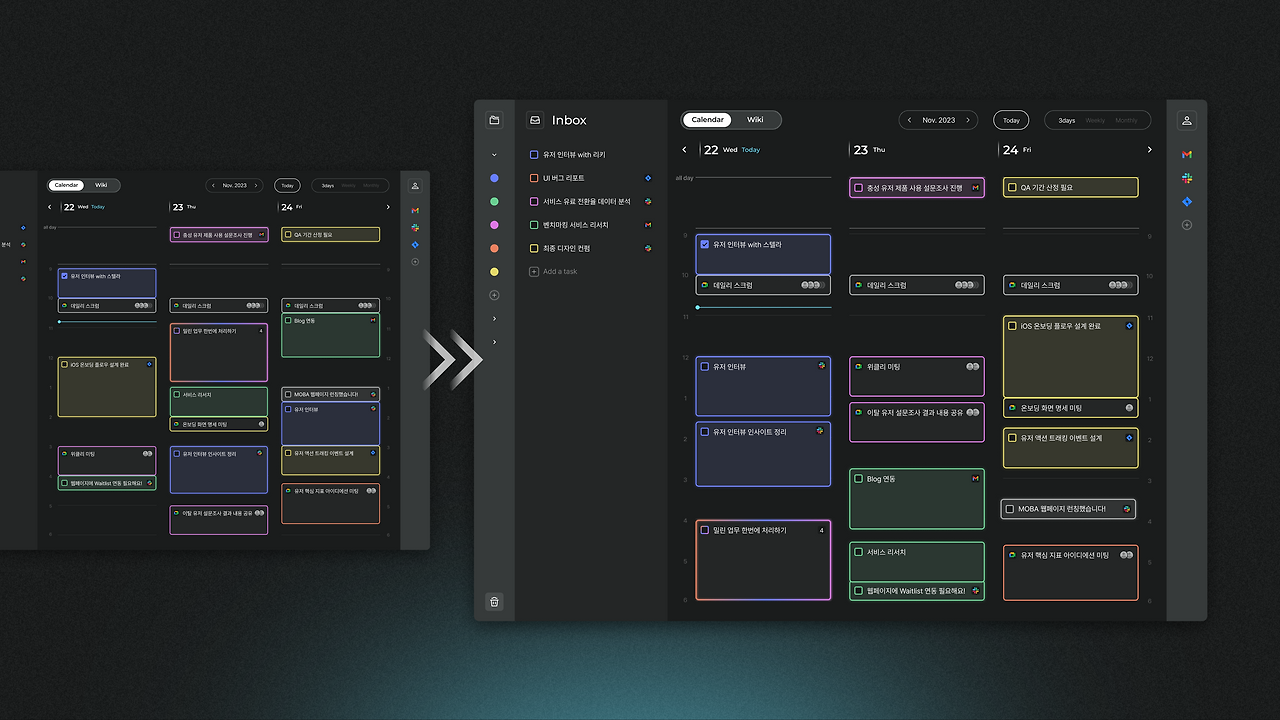1280x720 pixels.
Task: Show previous days in the larger window's calendar
Action: 684,150
